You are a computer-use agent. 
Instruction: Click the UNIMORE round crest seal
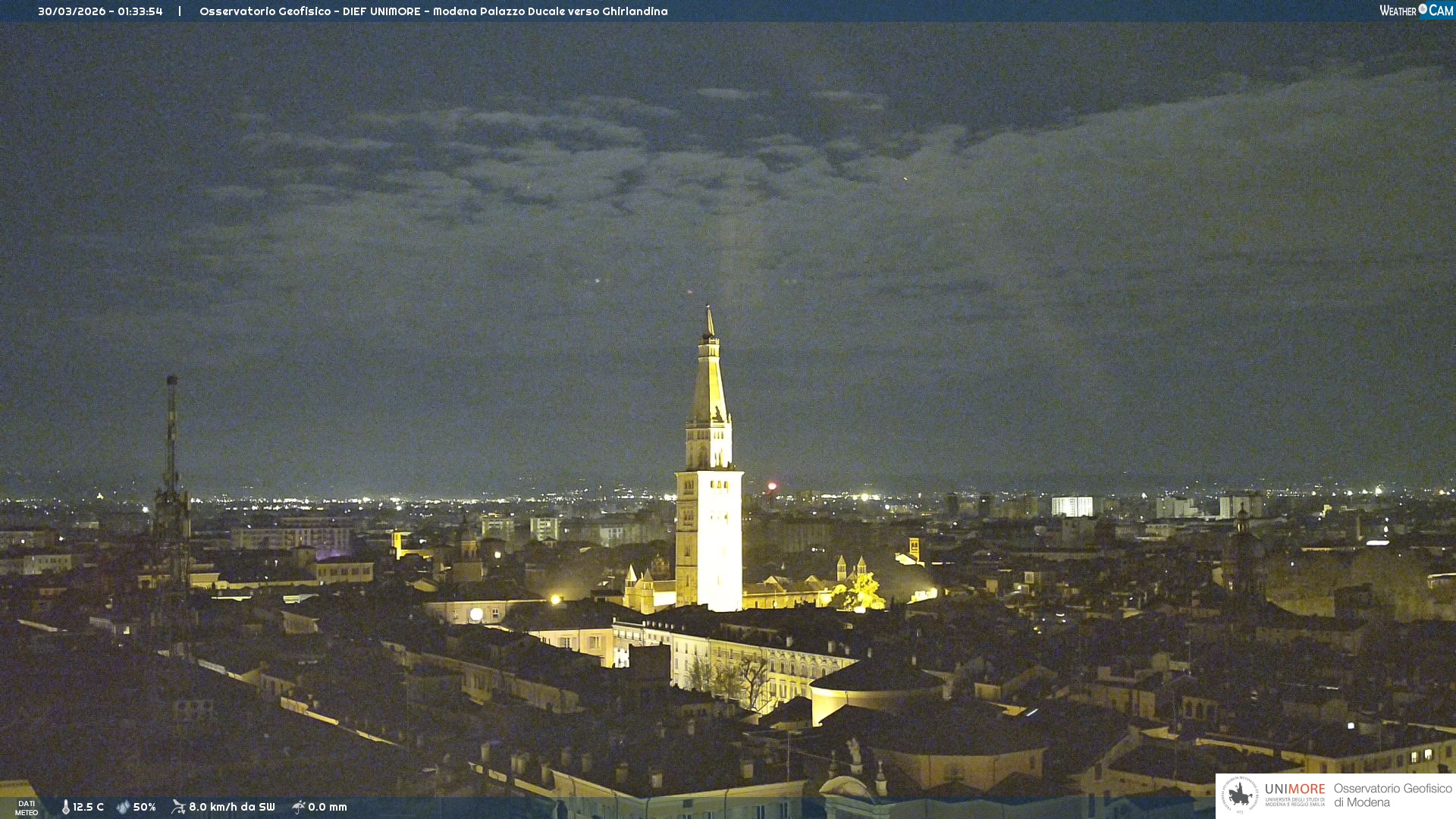click(x=1240, y=795)
